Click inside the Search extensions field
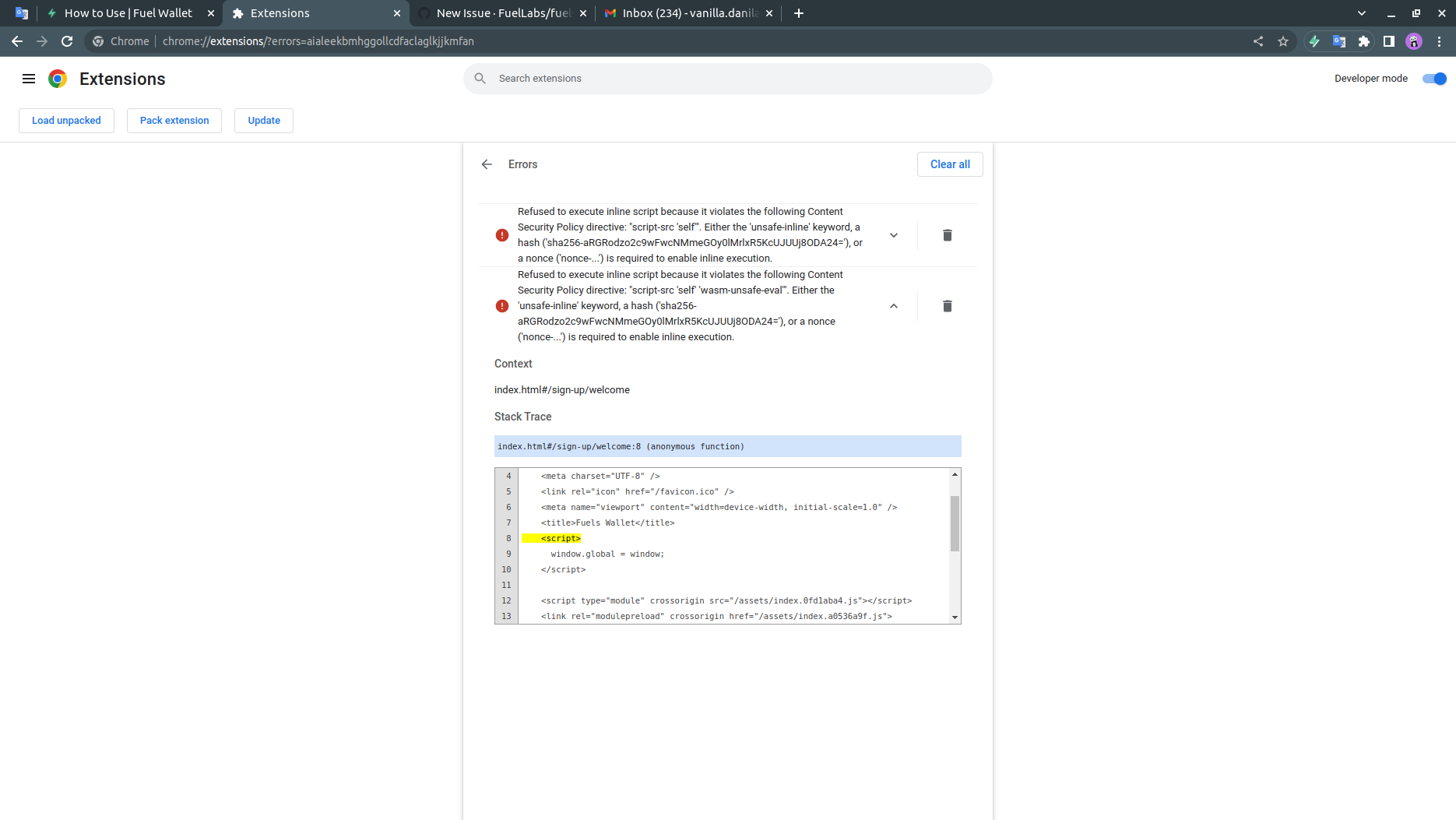Viewport: 1456px width, 820px height. click(x=727, y=78)
